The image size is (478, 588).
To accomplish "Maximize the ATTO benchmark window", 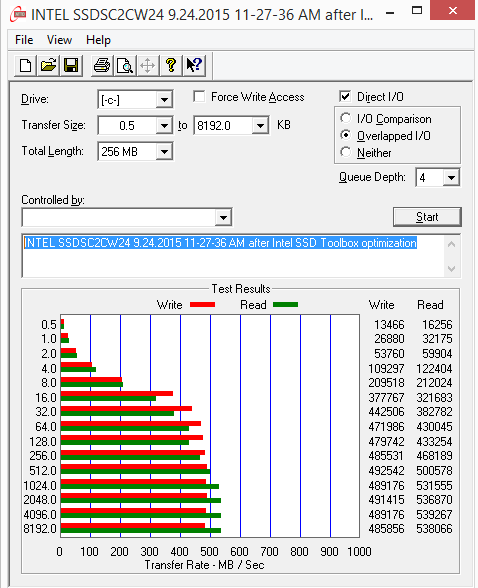I will [417, 10].
